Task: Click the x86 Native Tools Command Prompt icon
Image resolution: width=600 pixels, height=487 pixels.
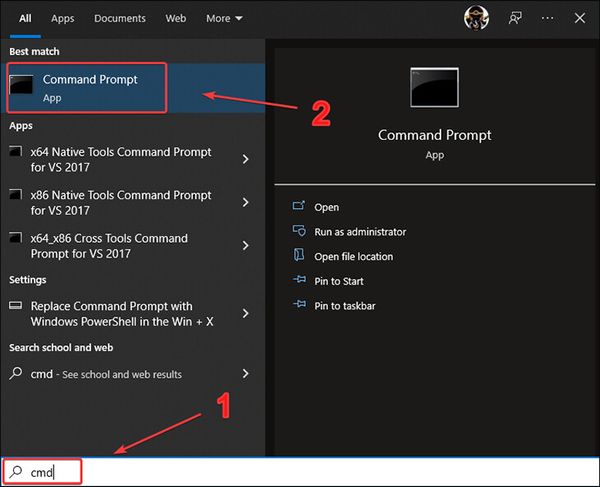Action: pyautogui.click(x=16, y=196)
